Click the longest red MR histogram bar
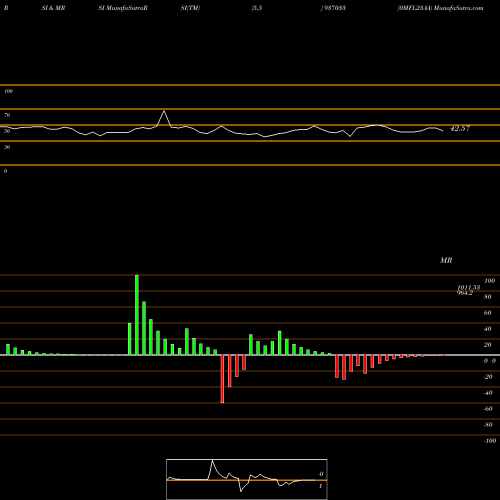The image size is (500, 500). click(x=222, y=379)
